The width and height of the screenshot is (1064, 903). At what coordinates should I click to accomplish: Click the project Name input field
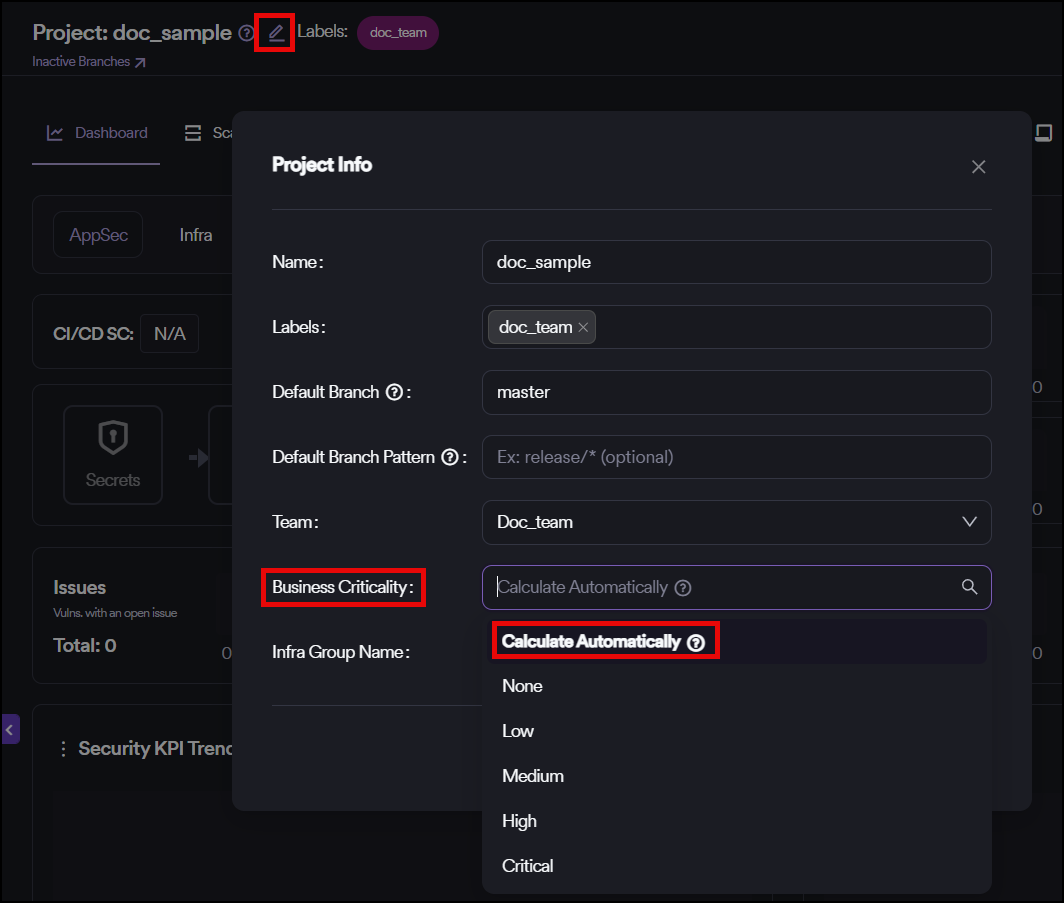(736, 262)
